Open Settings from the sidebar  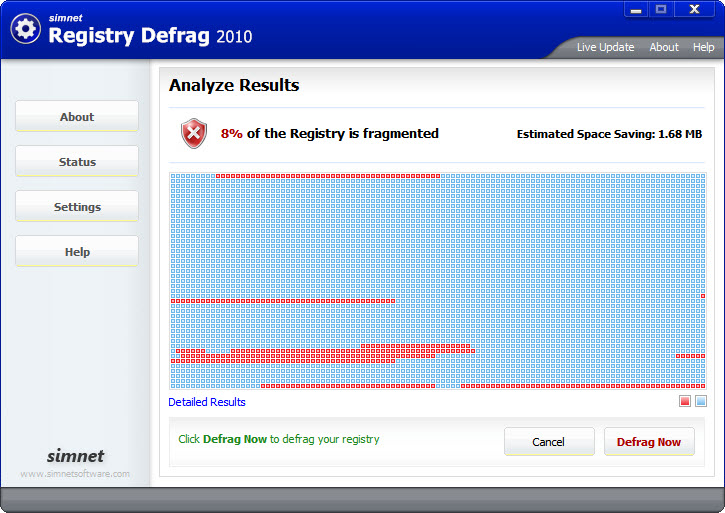click(x=77, y=207)
